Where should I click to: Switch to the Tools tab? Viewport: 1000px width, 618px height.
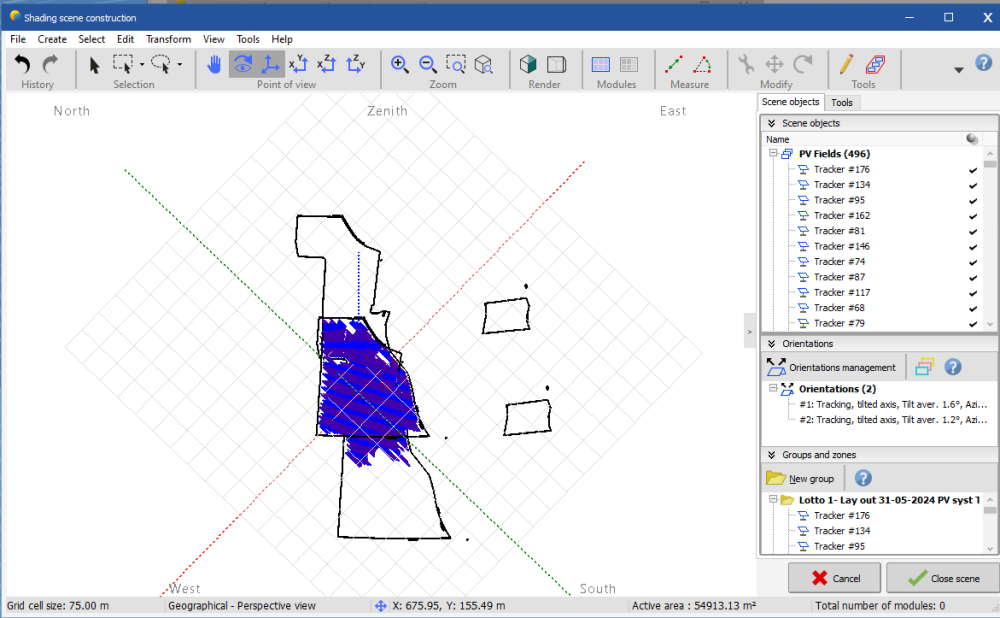pos(842,102)
